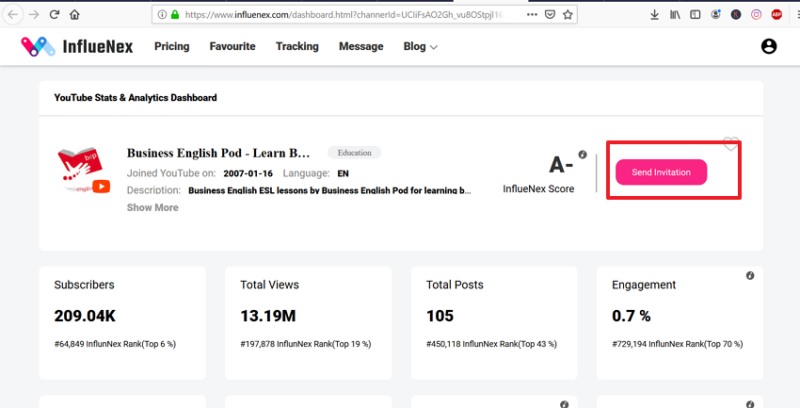
Task: Click the #197,878 InflunNex Rank text
Action: pos(306,344)
